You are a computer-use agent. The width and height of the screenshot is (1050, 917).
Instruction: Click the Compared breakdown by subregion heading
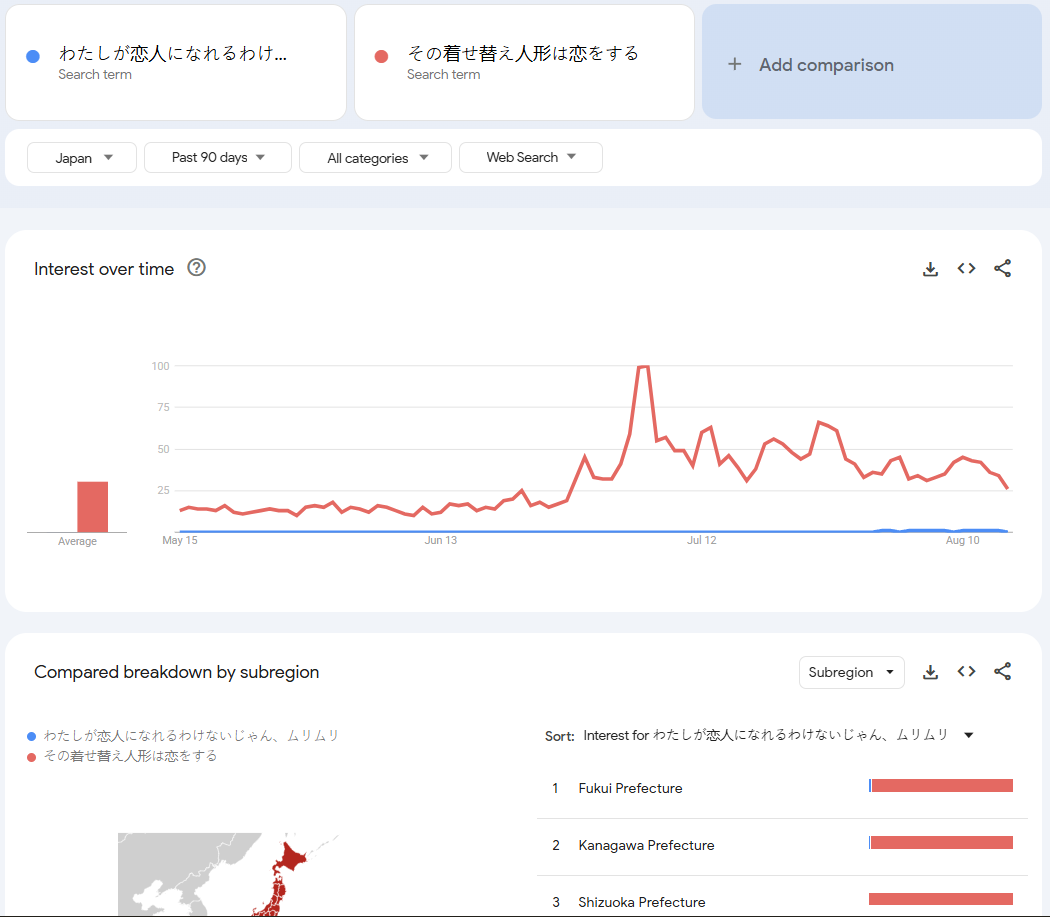(x=177, y=672)
